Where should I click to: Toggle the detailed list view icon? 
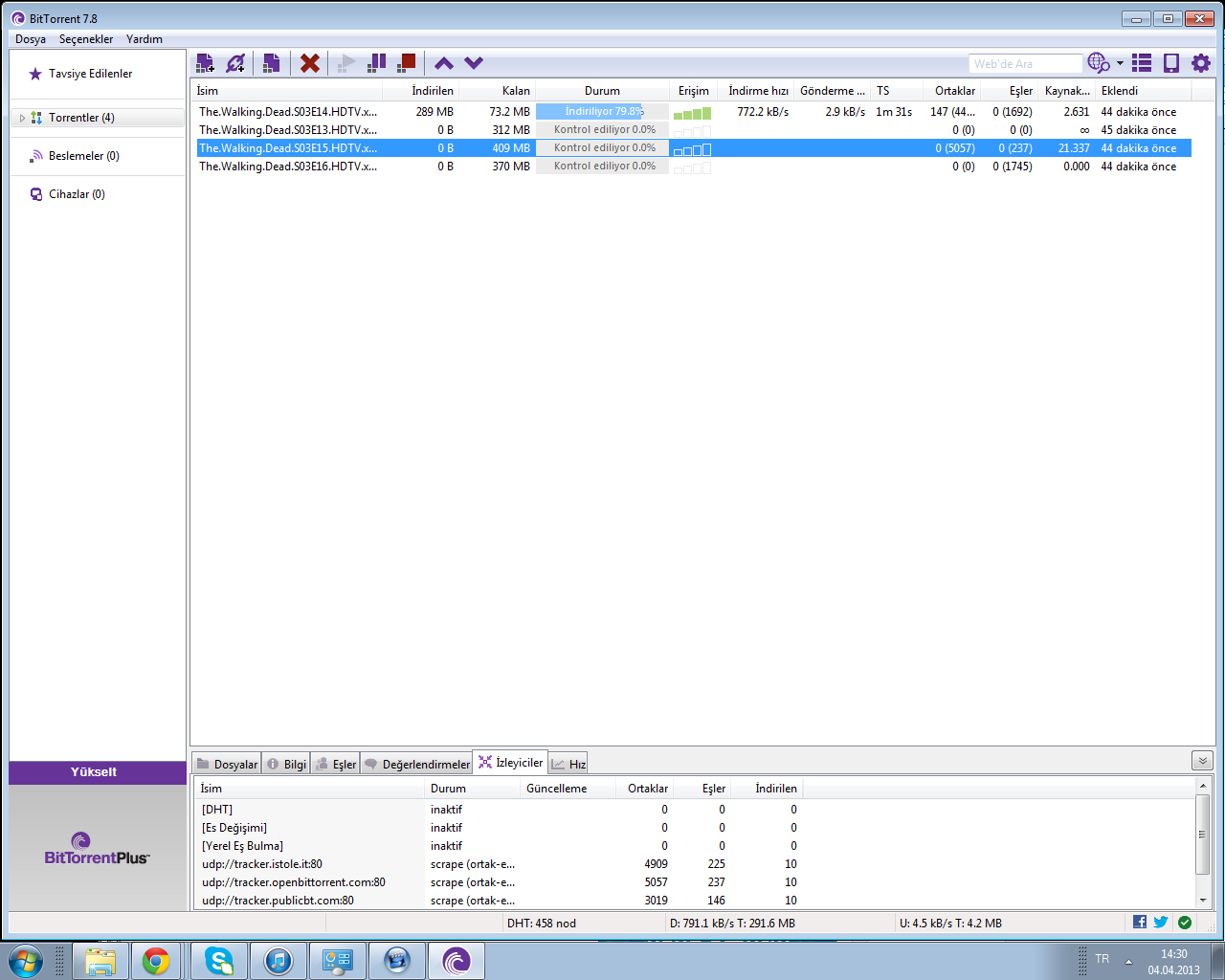click(1142, 63)
